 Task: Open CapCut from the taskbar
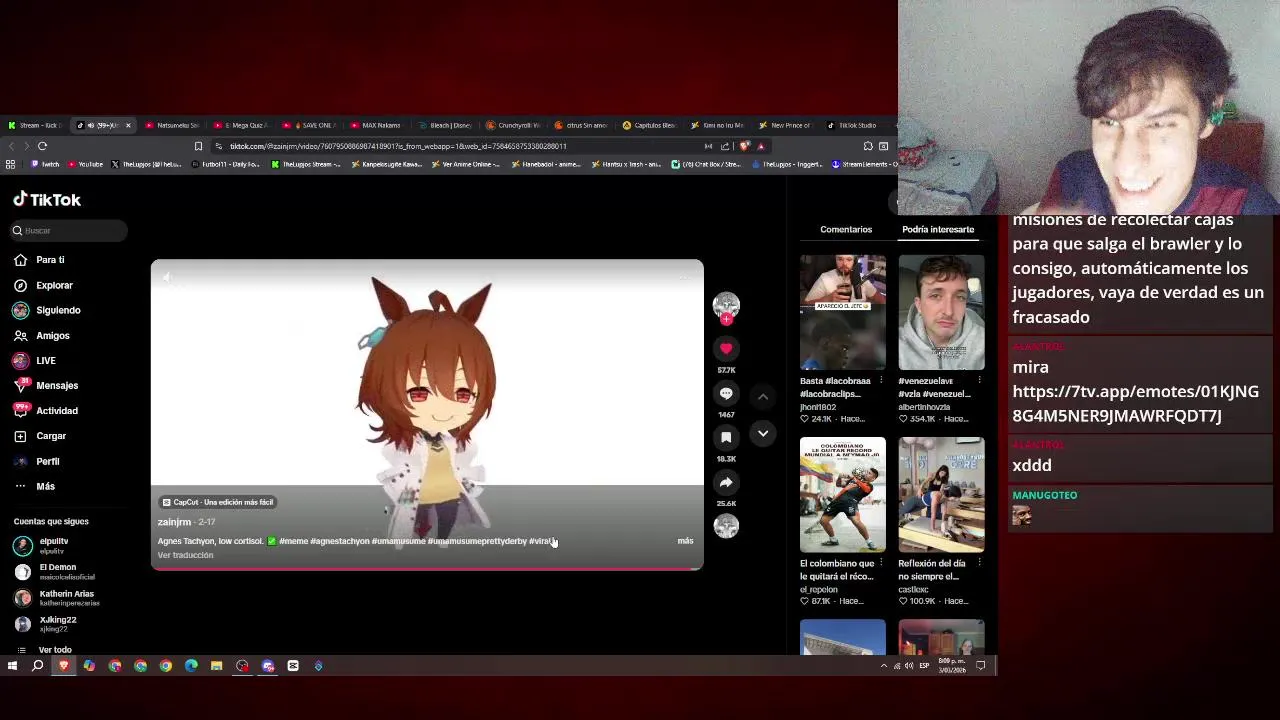pyautogui.click(x=293, y=666)
